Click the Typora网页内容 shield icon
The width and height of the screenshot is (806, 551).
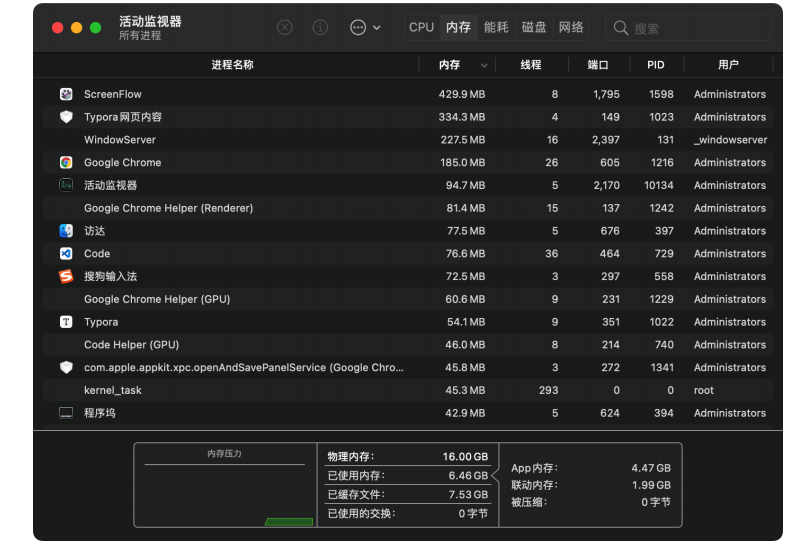(66, 117)
